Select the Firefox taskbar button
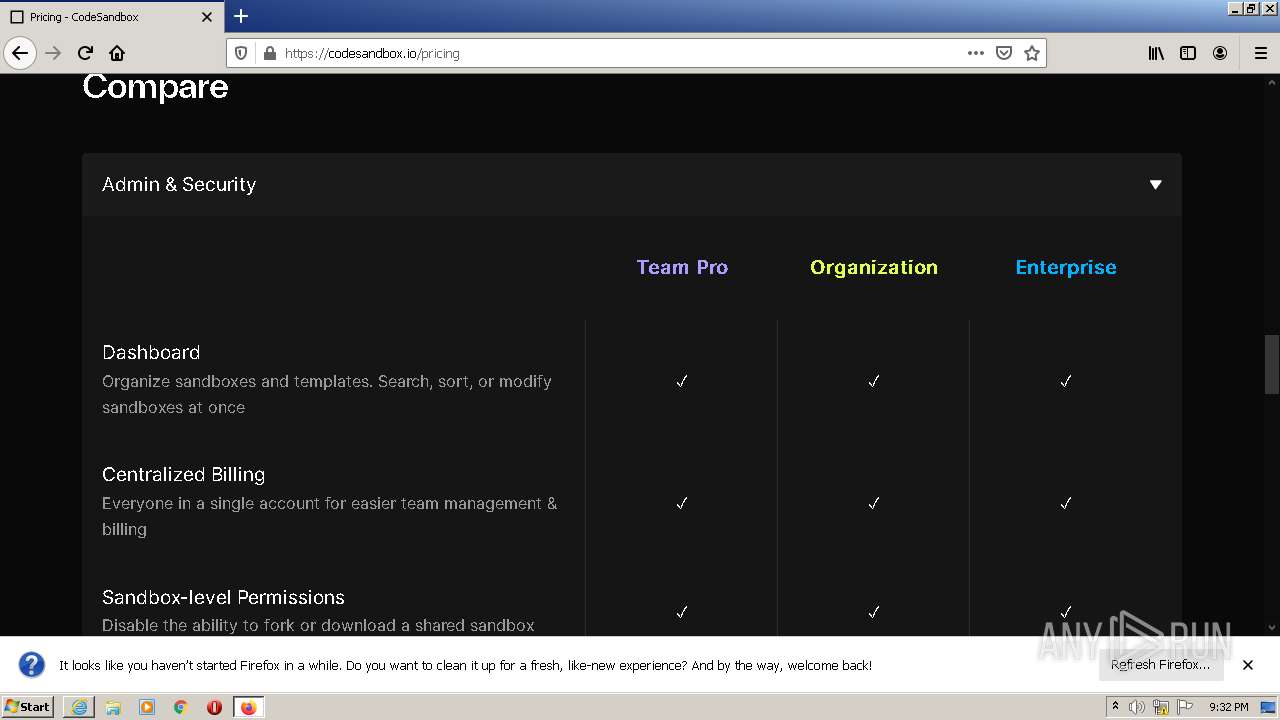Screen dimensions: 1280x720 (x=248, y=707)
